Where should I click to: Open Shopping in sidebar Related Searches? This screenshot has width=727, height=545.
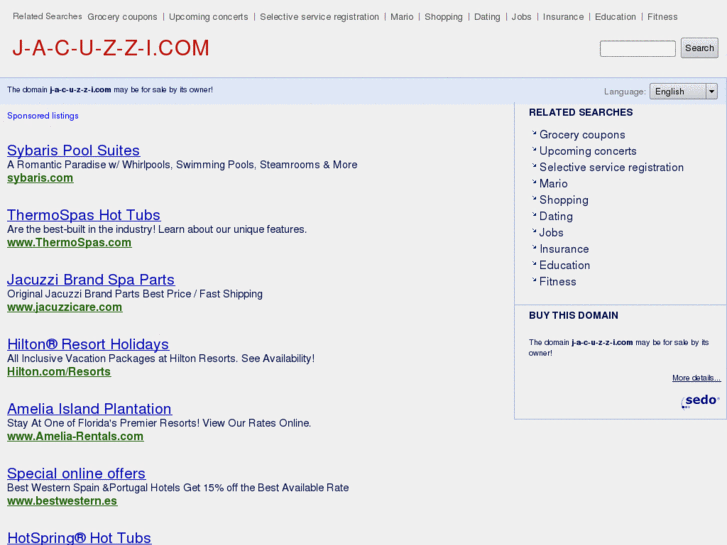(x=564, y=200)
